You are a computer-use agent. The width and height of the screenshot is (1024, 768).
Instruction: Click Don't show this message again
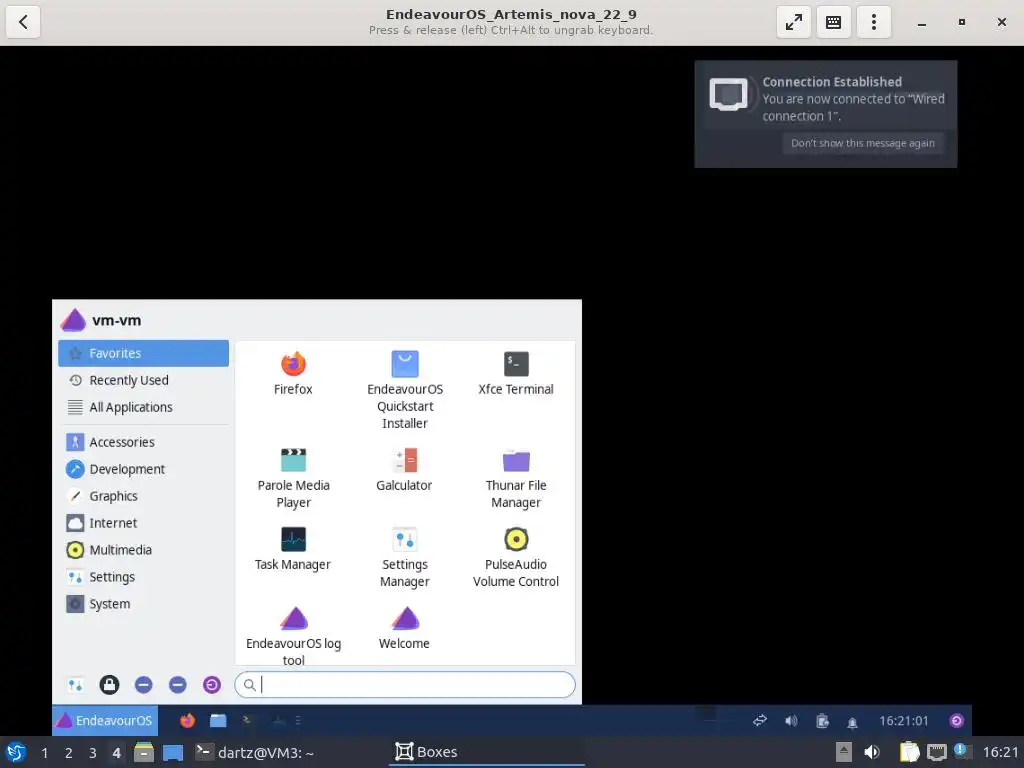pos(863,143)
